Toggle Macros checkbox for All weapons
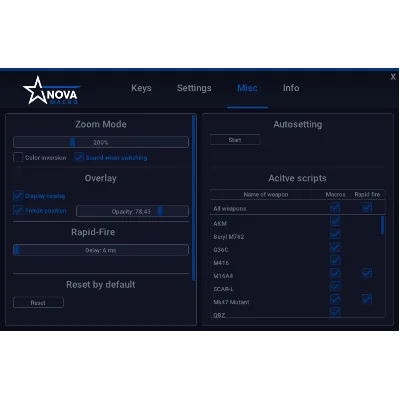 click(x=335, y=208)
